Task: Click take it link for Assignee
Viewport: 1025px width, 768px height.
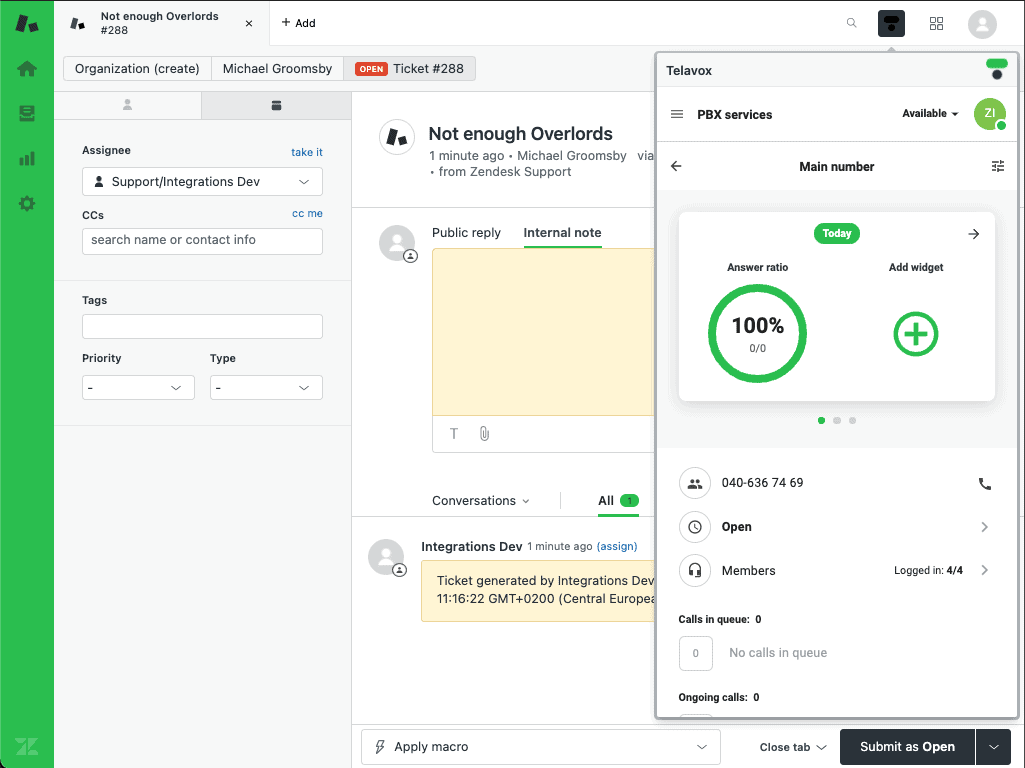Action: (x=307, y=152)
